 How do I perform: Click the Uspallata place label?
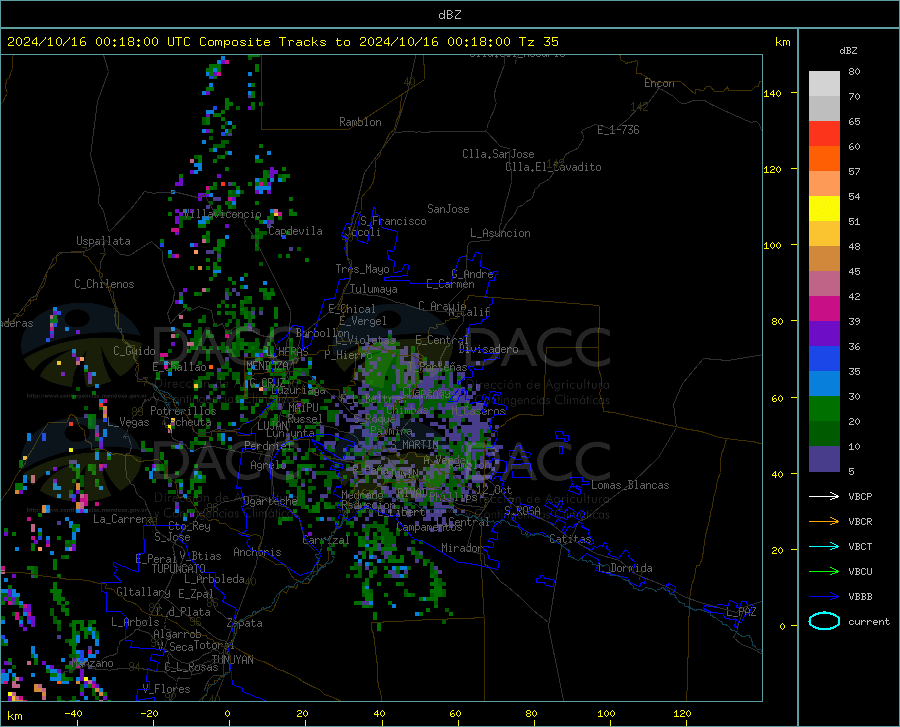(103, 241)
